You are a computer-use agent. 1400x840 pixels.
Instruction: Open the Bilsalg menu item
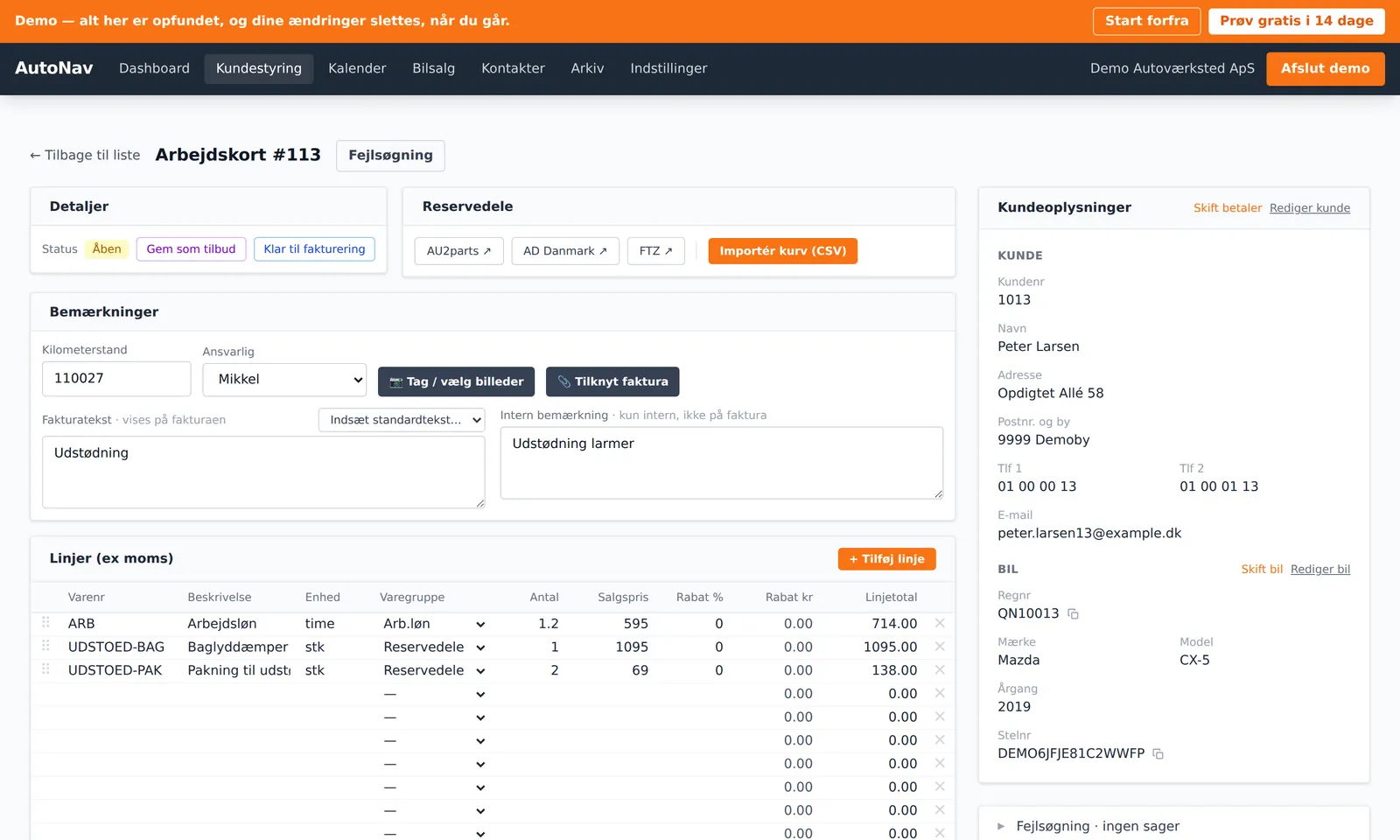pos(434,68)
